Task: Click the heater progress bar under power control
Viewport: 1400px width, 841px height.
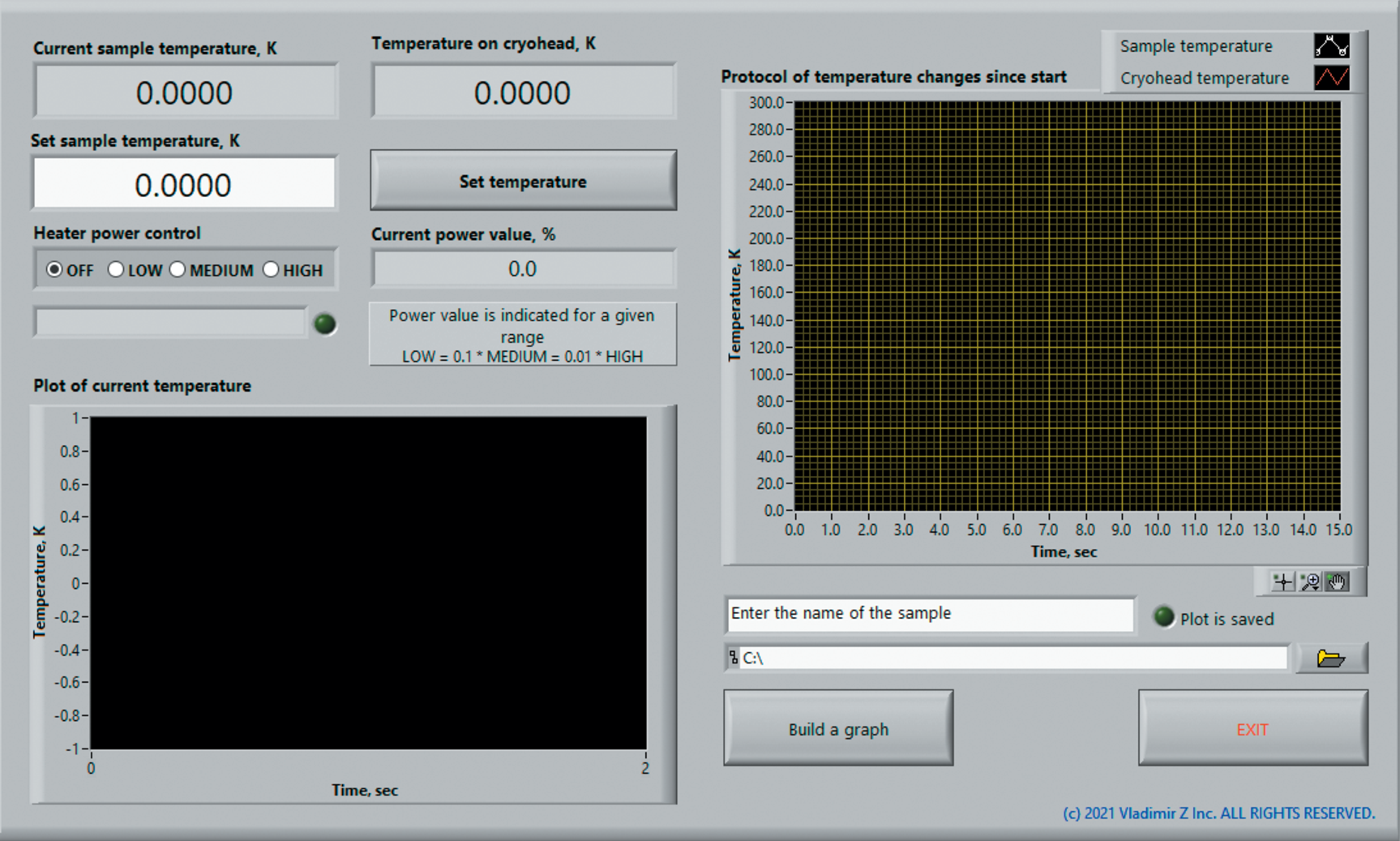Action: pyautogui.click(x=170, y=323)
